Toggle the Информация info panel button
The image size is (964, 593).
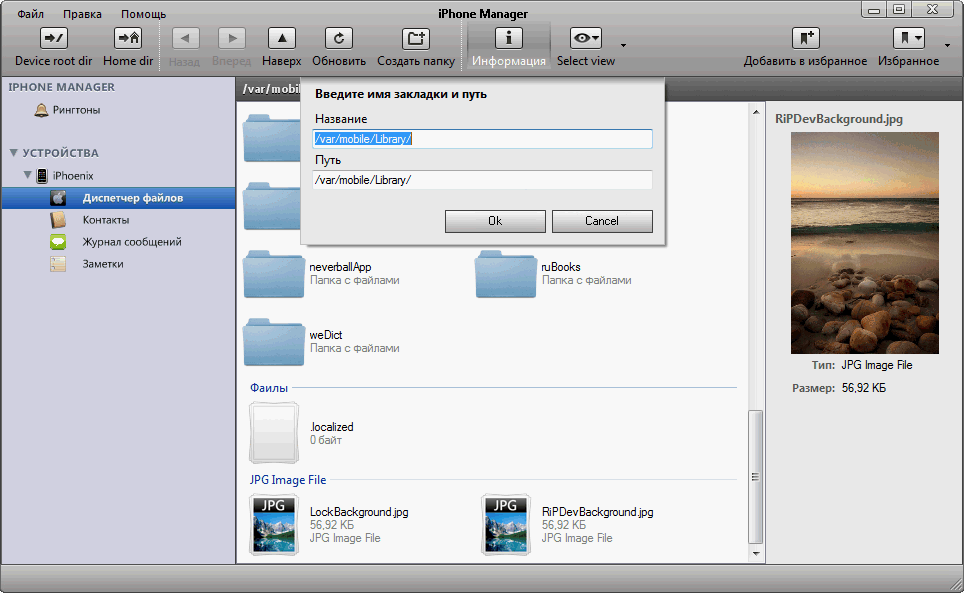coord(509,39)
